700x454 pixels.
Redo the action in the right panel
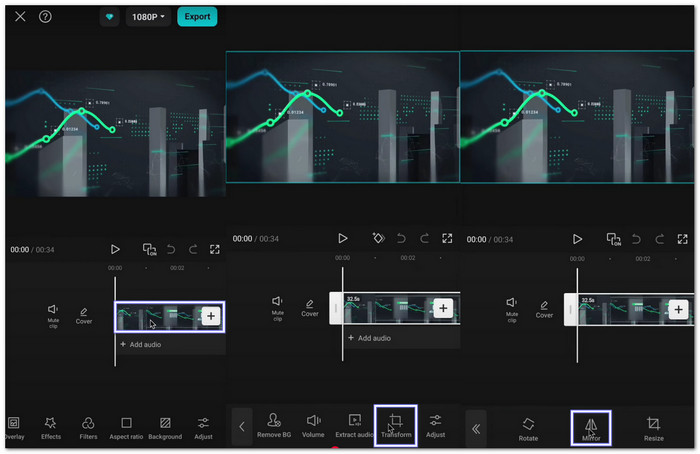(659, 239)
